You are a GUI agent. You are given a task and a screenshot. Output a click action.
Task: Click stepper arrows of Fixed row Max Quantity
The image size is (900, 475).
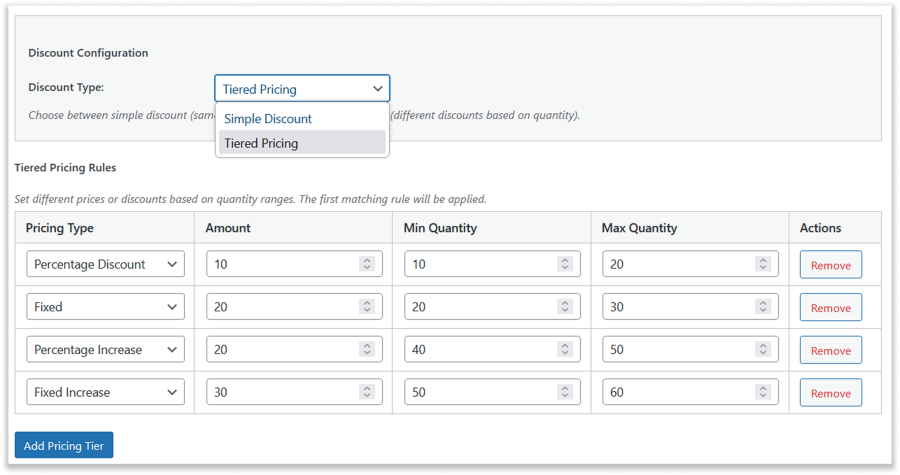763,306
